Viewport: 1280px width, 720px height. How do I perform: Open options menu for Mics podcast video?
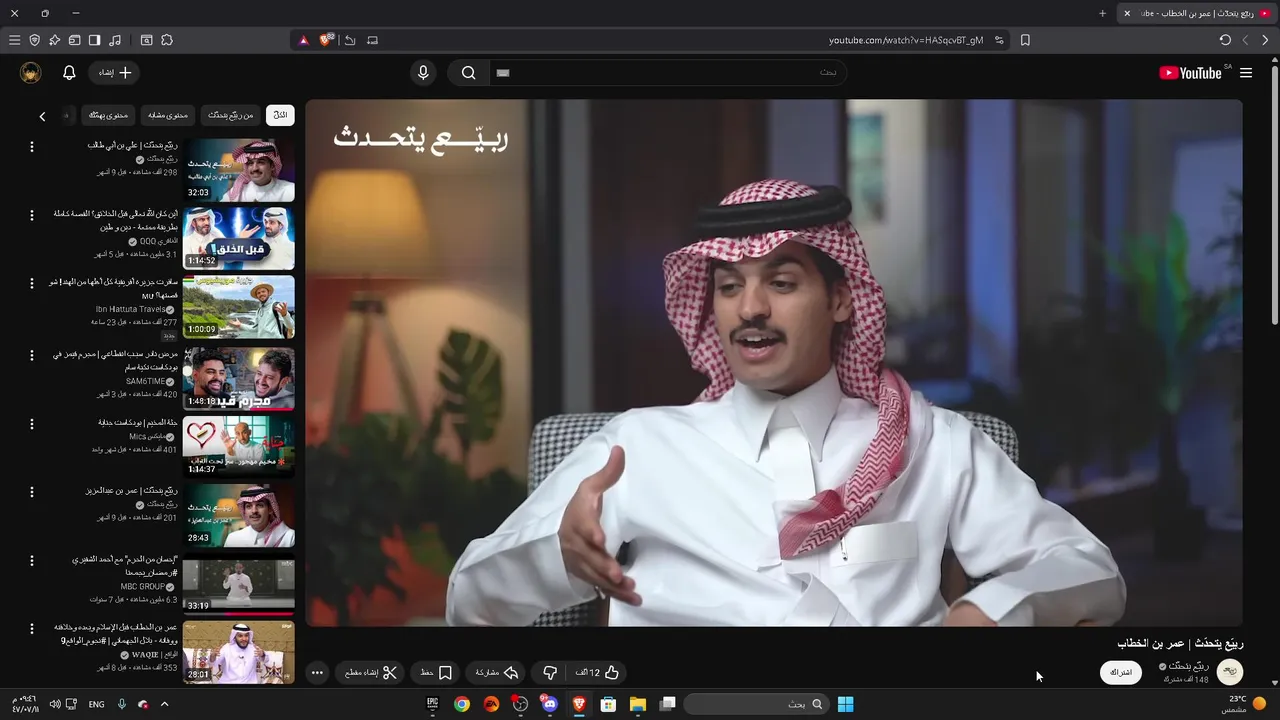[x=31, y=424]
